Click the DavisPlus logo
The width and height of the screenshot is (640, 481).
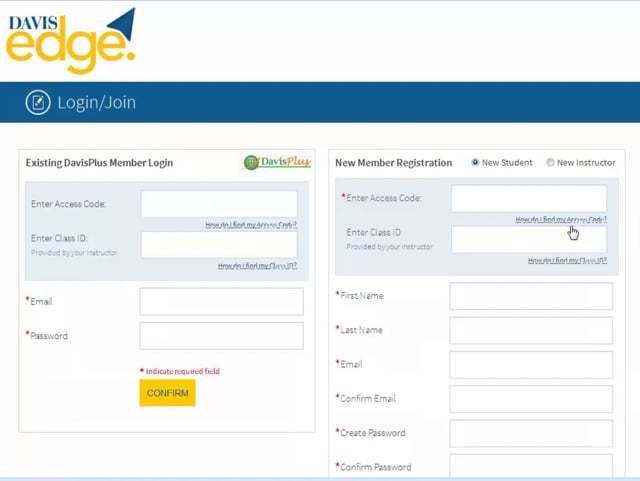click(x=278, y=162)
